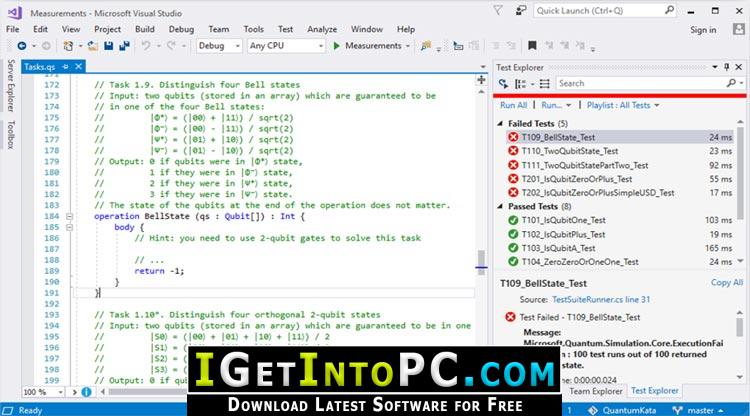Click Sign in

(x=703, y=30)
